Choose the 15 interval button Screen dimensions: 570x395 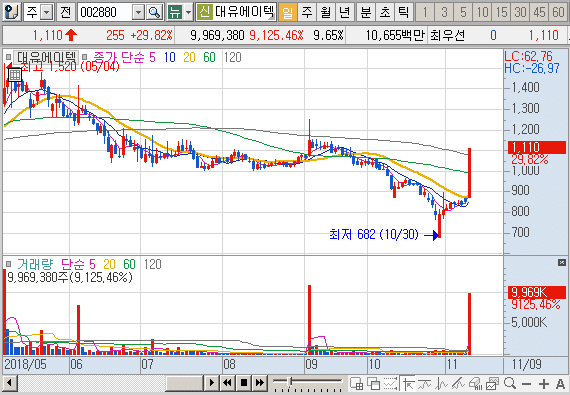501,12
